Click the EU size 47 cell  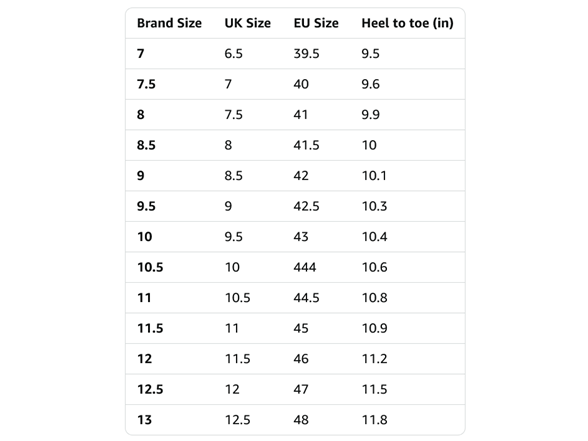301,389
